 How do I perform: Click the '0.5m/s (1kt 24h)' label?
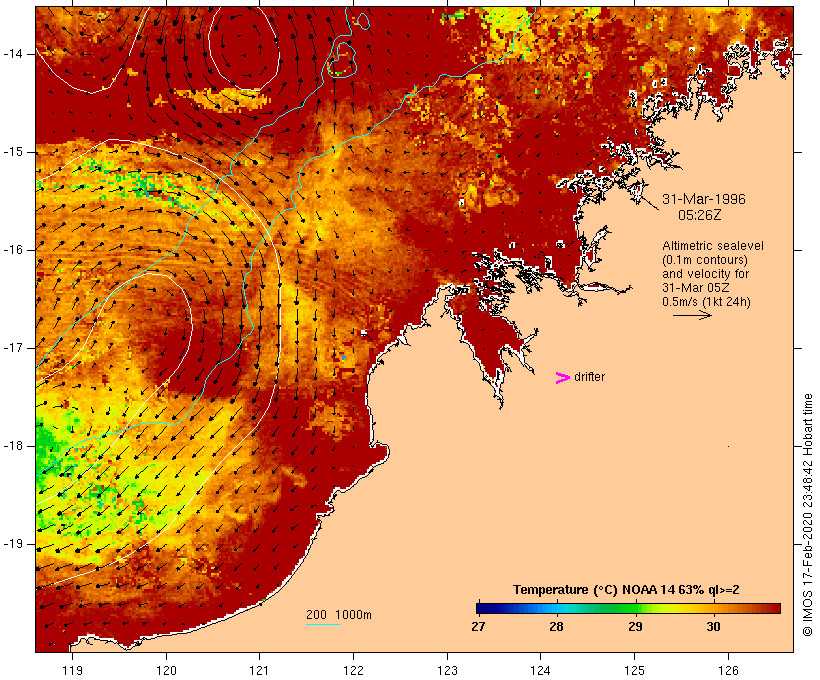pyautogui.click(x=706, y=302)
